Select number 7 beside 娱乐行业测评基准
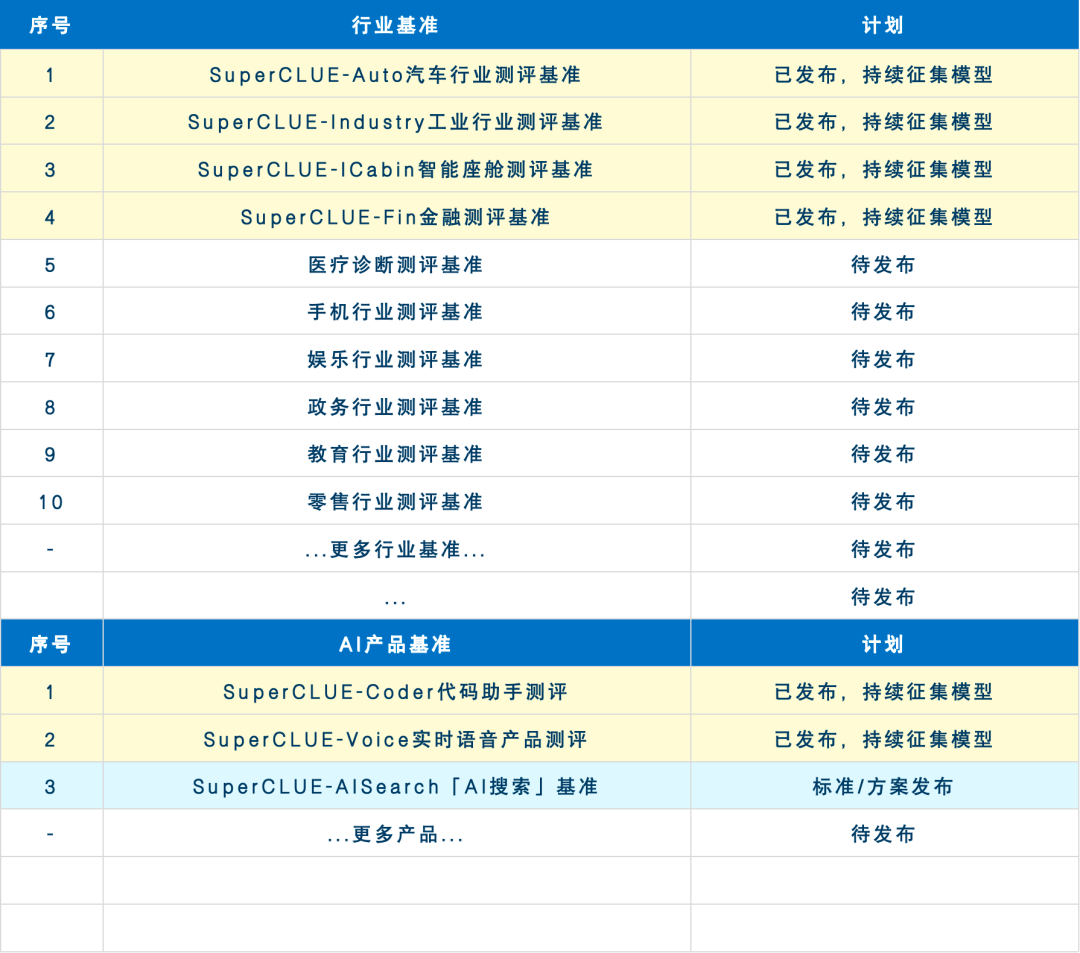The image size is (1080, 953). tap(50, 360)
